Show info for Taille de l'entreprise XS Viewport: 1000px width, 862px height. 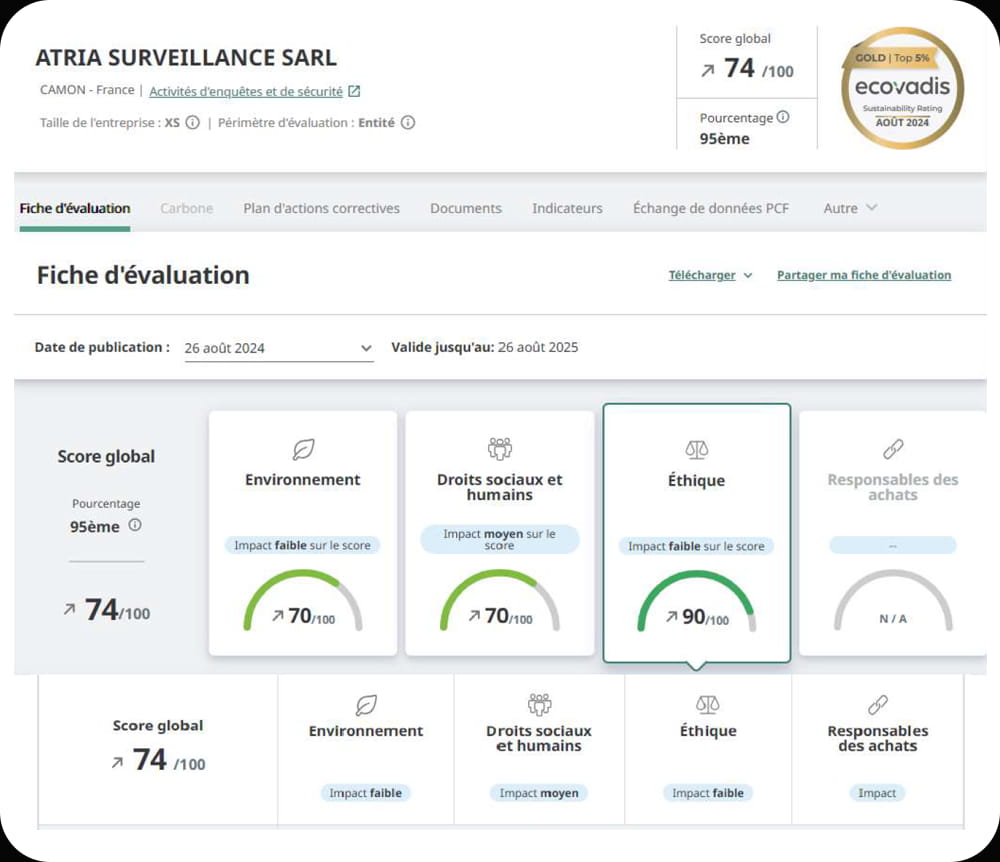[193, 122]
